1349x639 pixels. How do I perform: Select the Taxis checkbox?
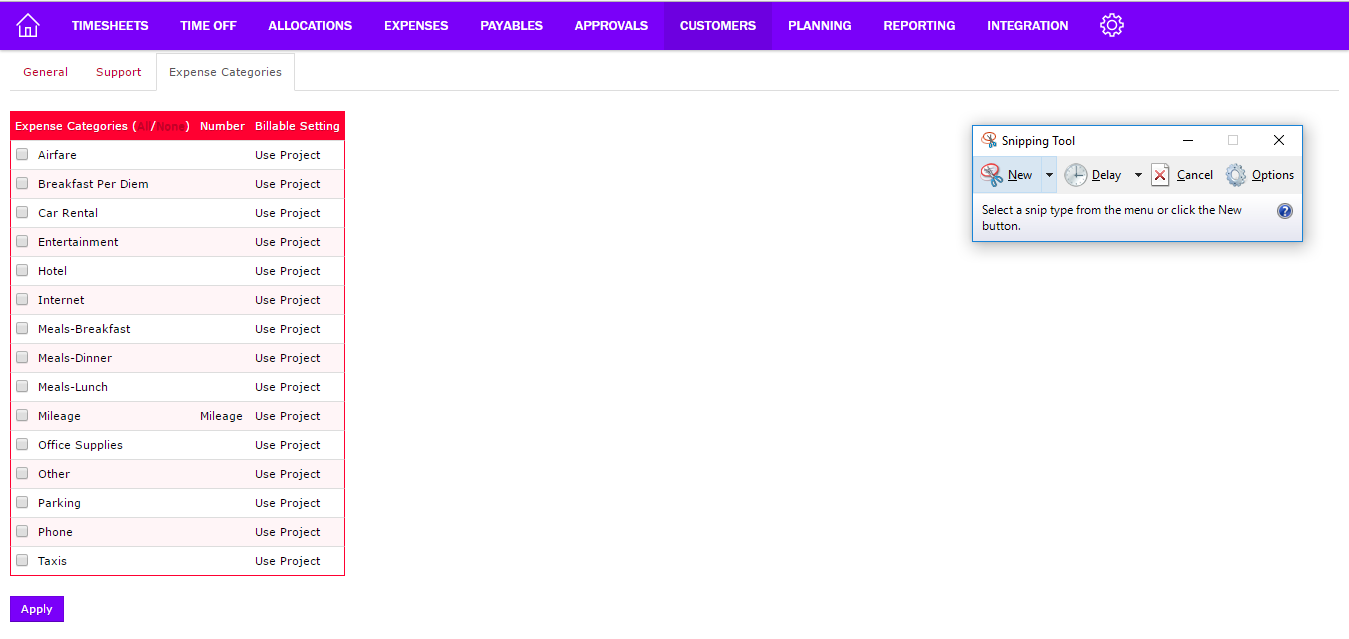click(x=22, y=561)
